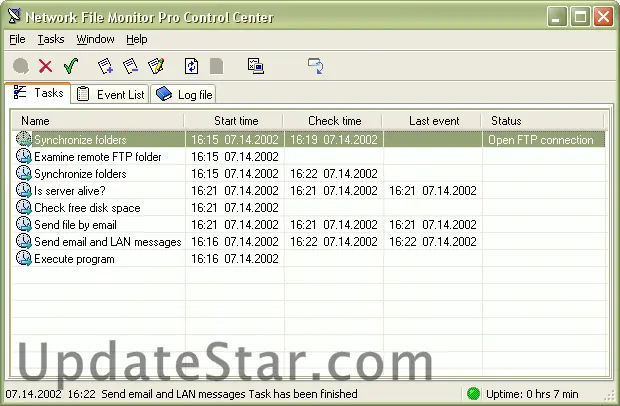Click Last event cell of Is server alive? row
The height and width of the screenshot is (406, 620).
tap(433, 191)
